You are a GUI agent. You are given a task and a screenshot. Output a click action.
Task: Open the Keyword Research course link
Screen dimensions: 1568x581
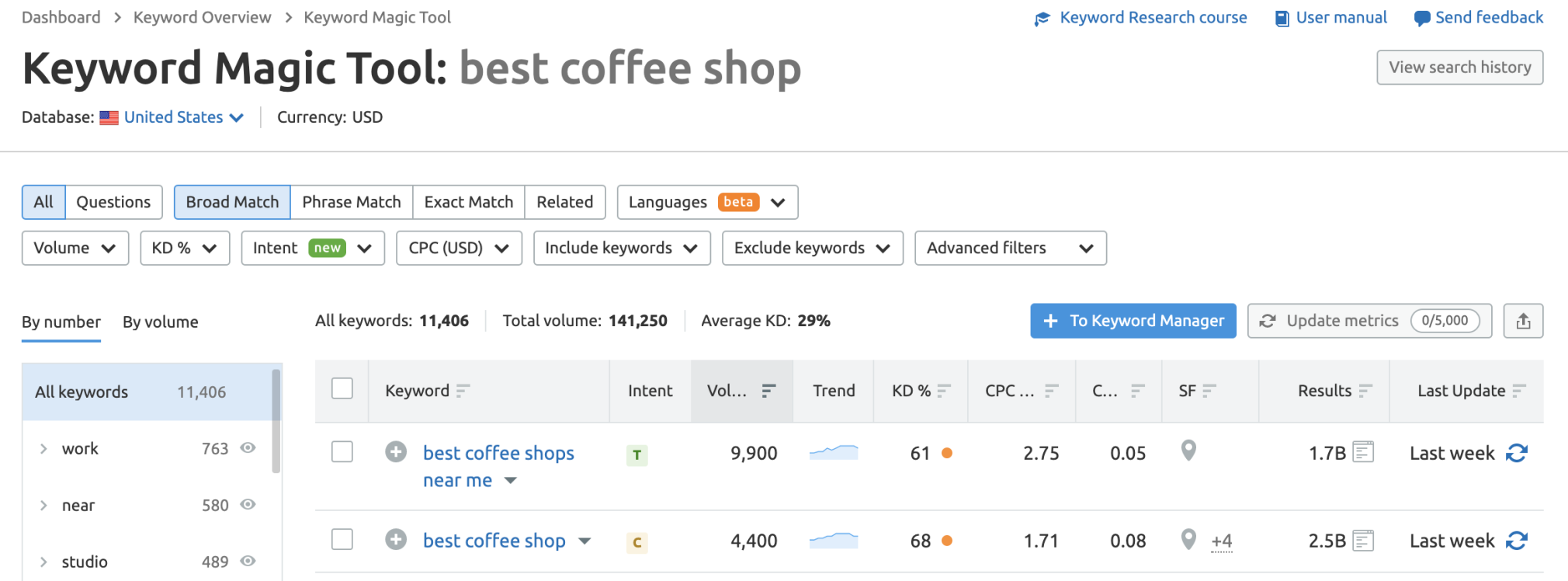(x=1153, y=18)
